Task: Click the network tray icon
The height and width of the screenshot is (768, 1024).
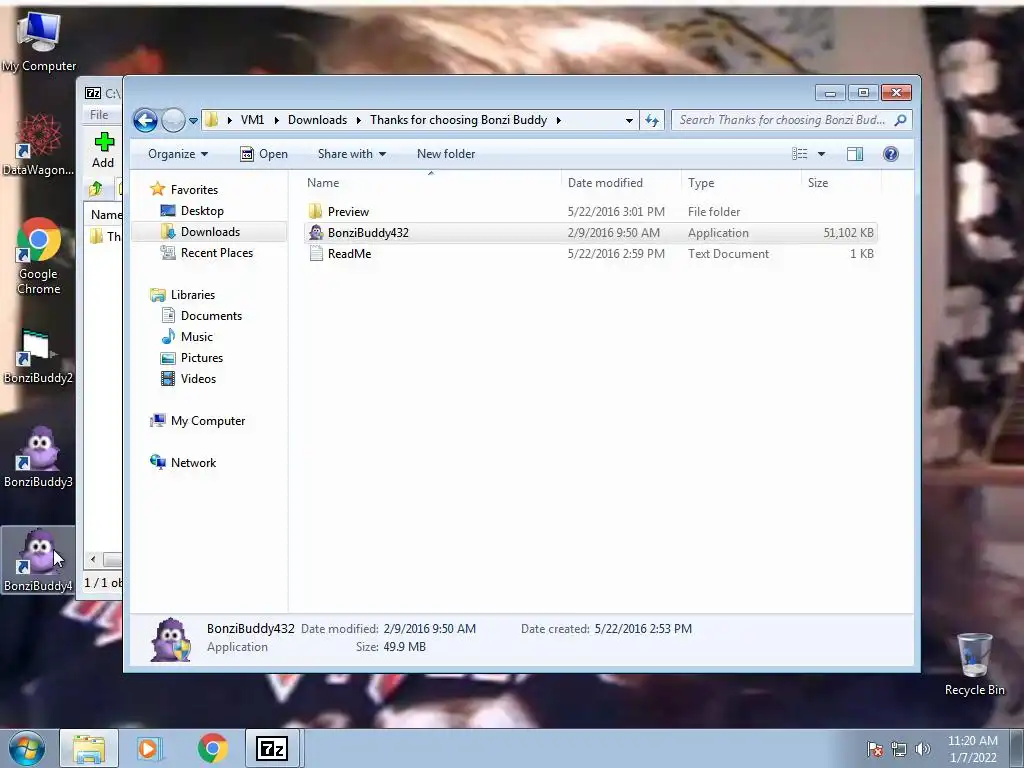Action: [899, 749]
